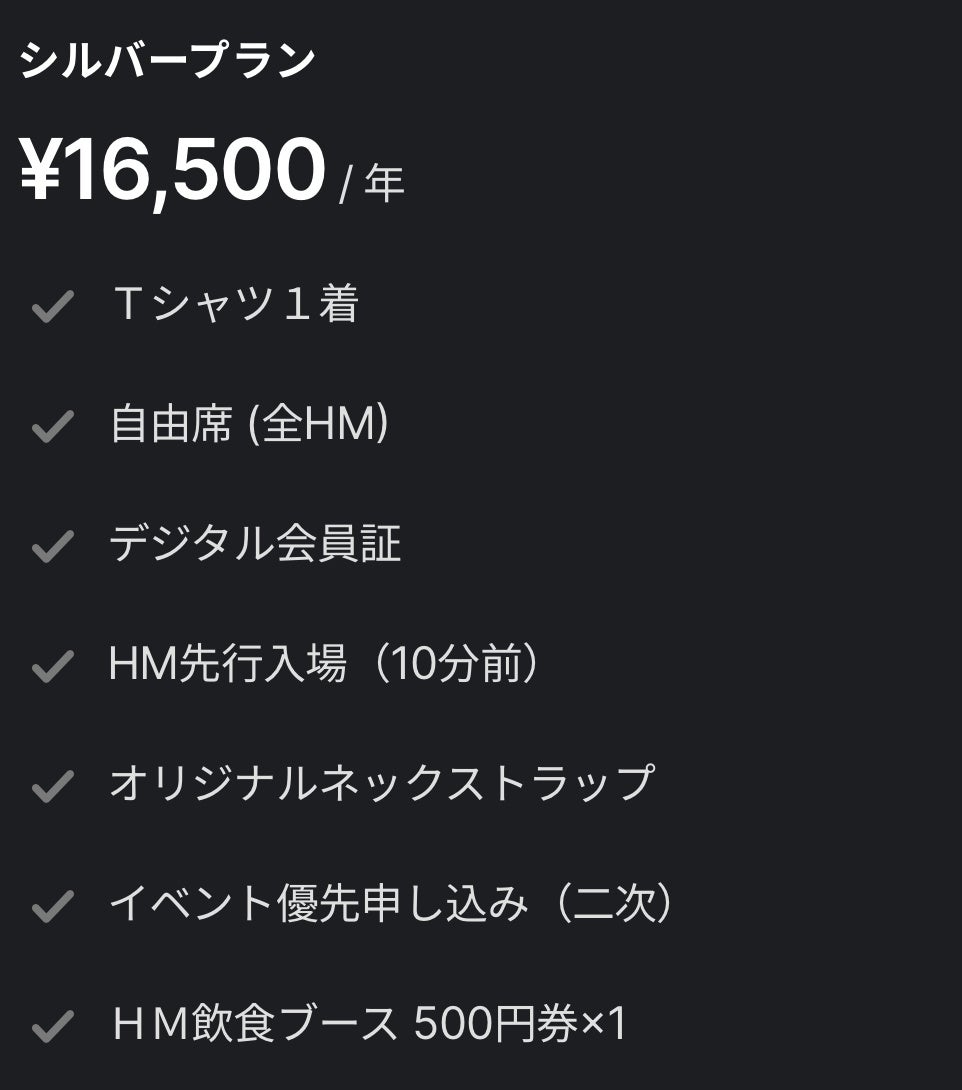Click the checkmark beside Tシャツ1着

[x=52, y=307]
